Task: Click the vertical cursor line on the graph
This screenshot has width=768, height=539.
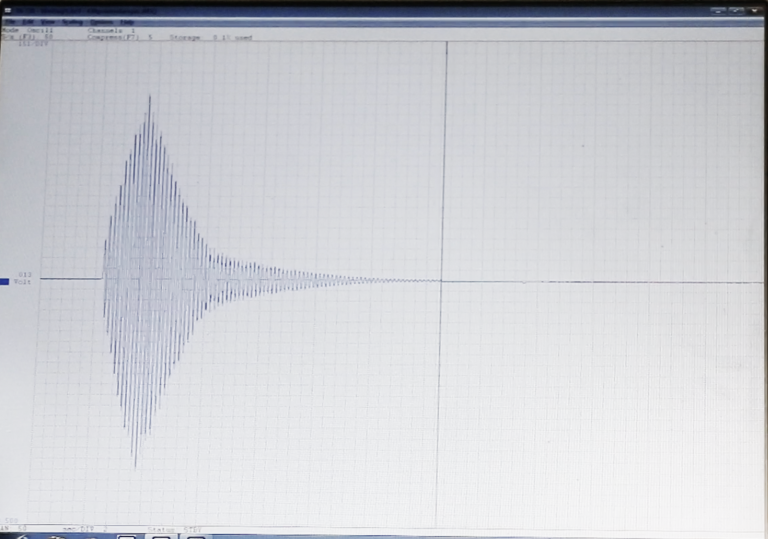Action: point(442,284)
